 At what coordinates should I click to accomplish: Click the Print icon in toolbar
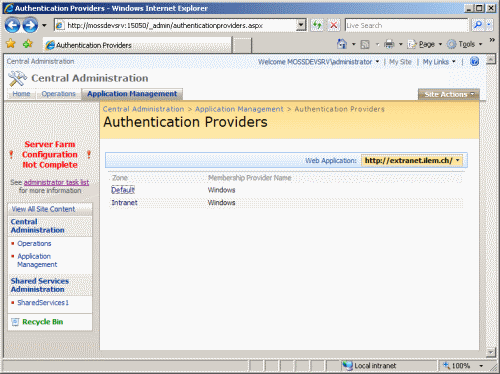pos(389,44)
